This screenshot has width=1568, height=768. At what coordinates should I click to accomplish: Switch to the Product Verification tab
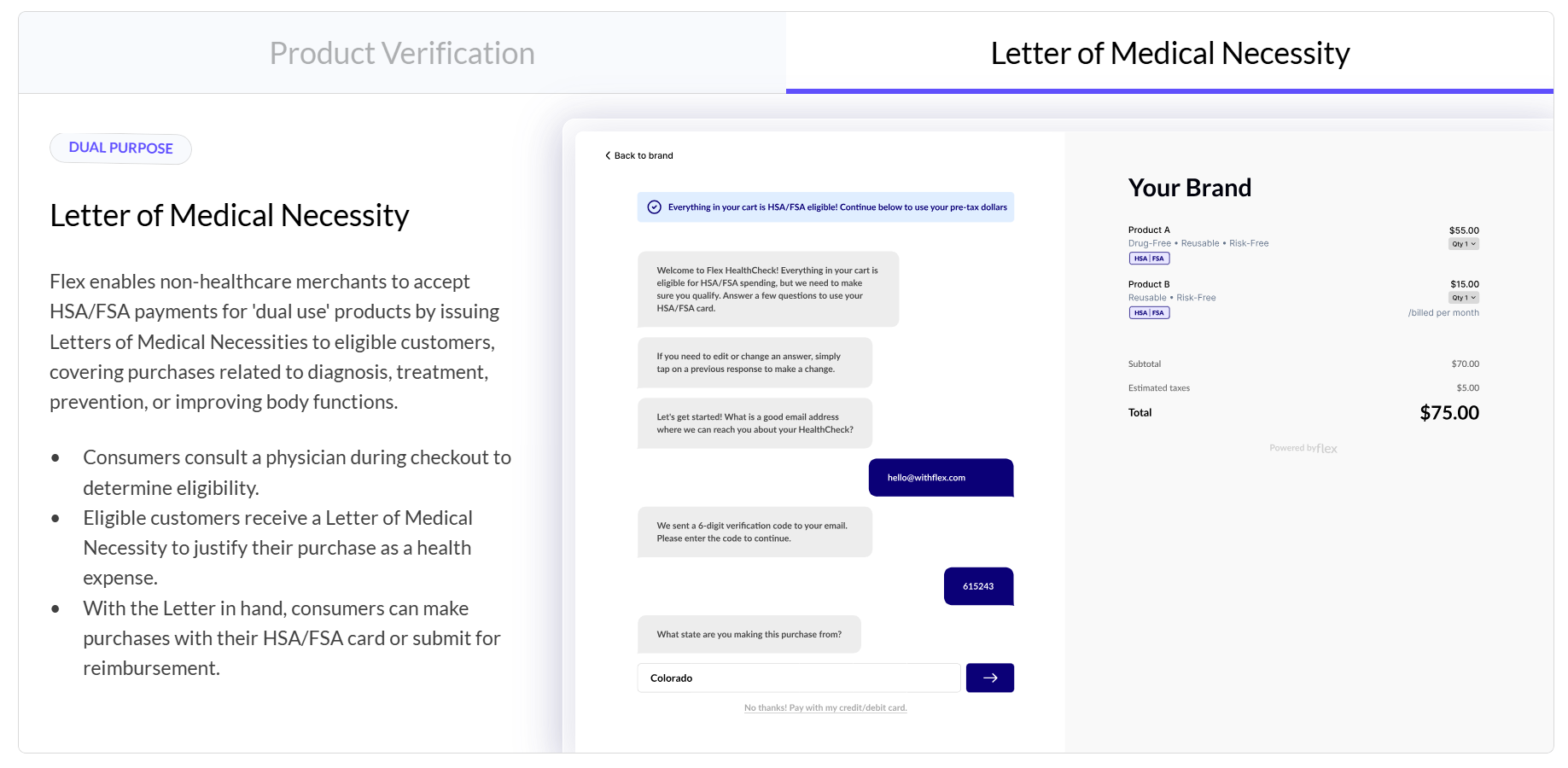[x=402, y=53]
